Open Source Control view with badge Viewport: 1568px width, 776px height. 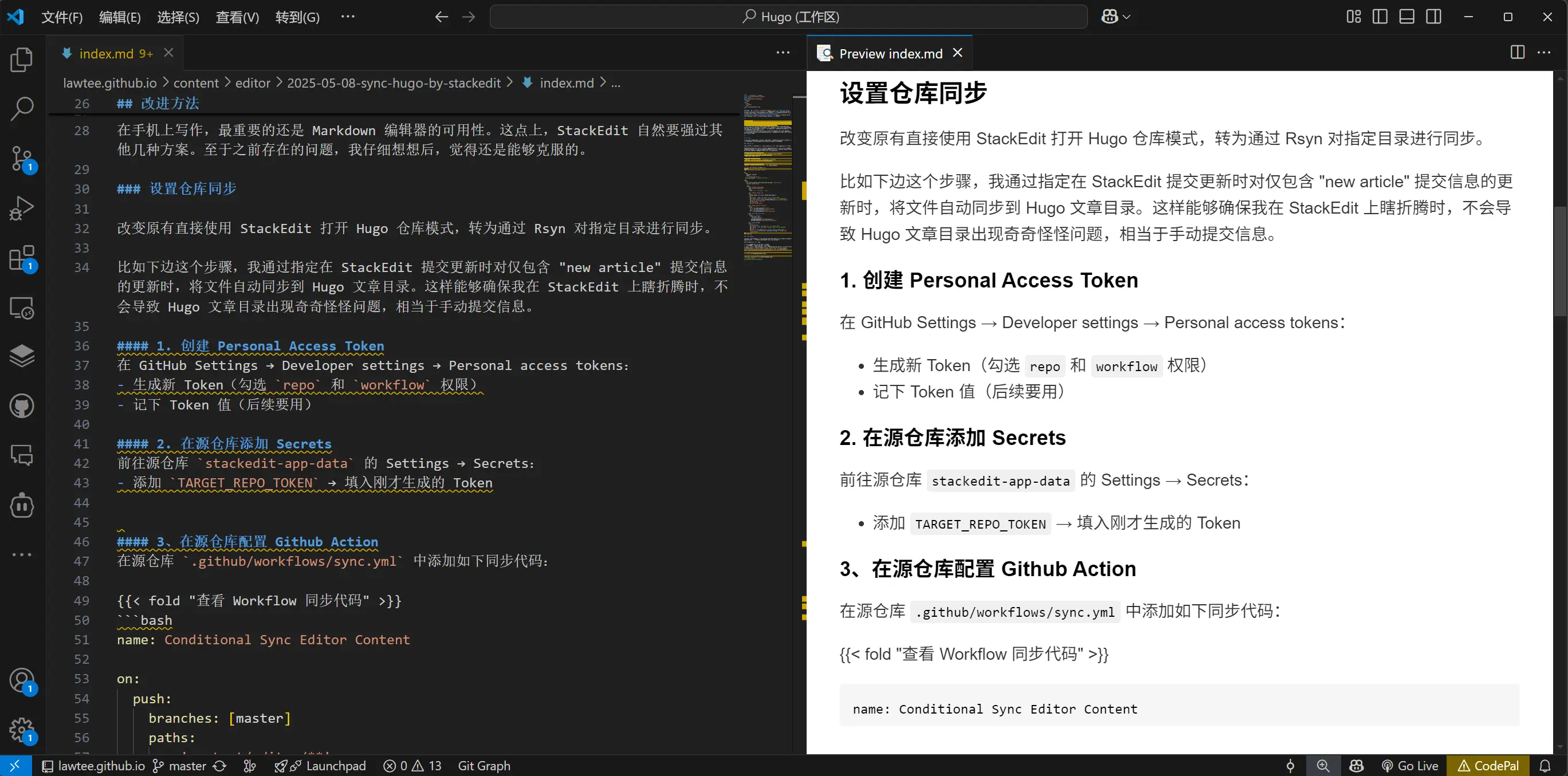coord(22,159)
